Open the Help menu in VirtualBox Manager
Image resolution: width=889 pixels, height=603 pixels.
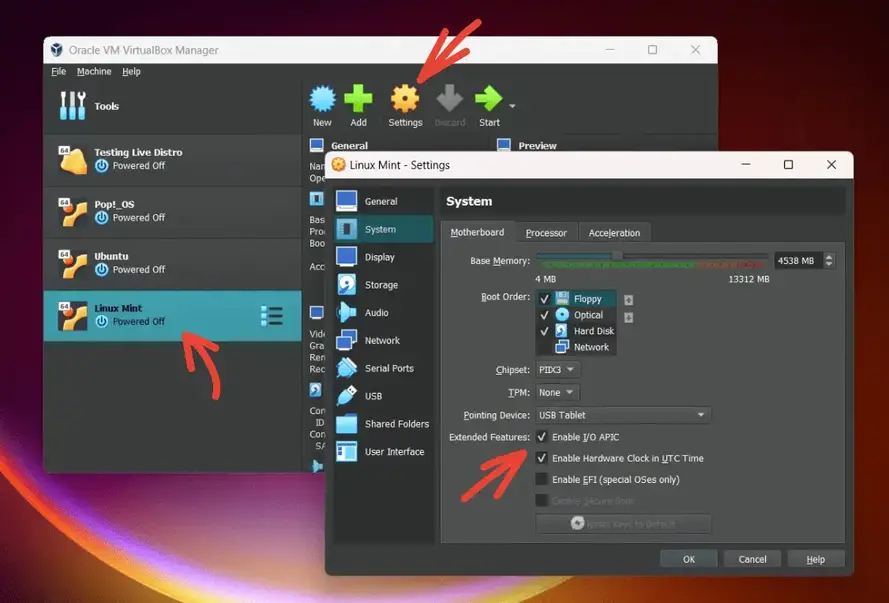[x=131, y=71]
